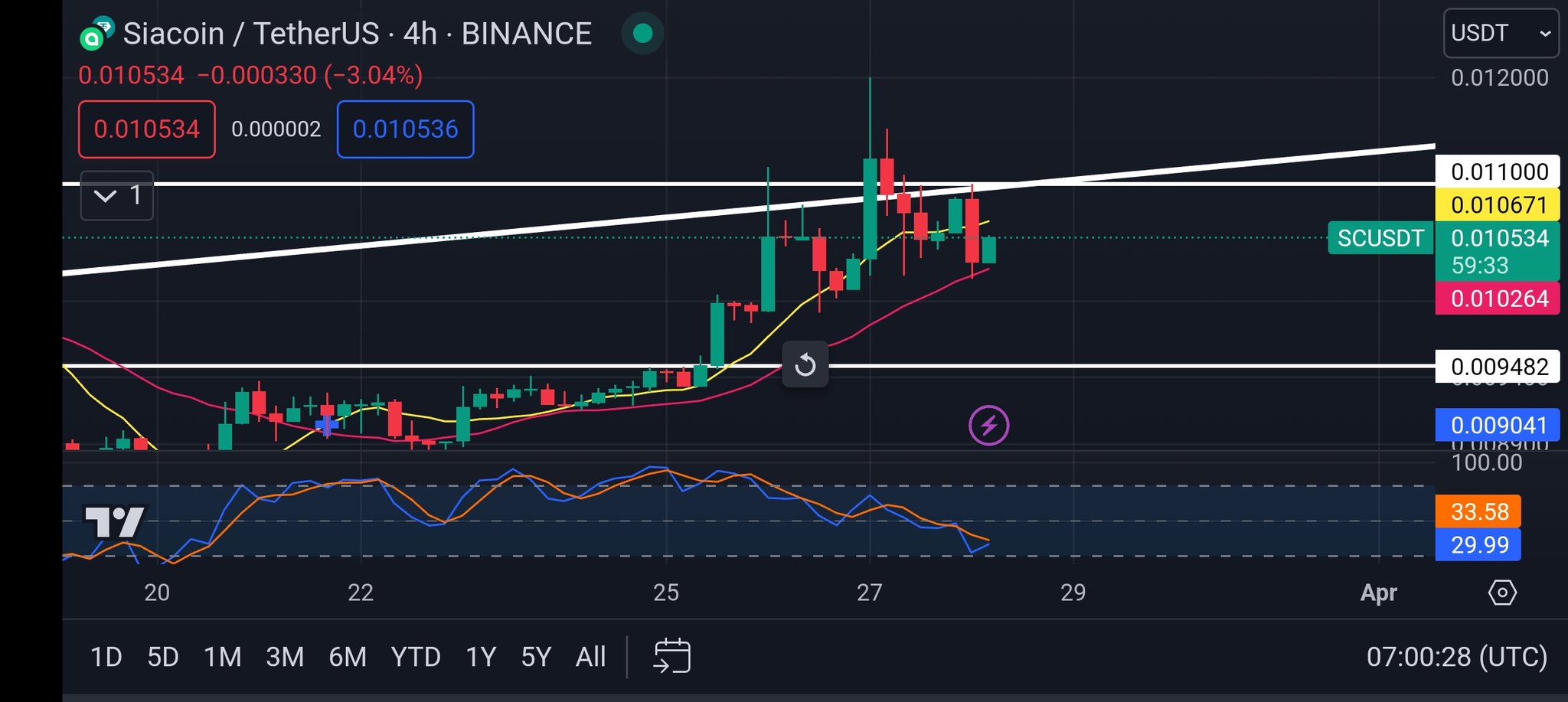Click the 22 date label on time axis
1568x702 pixels.
(x=361, y=593)
